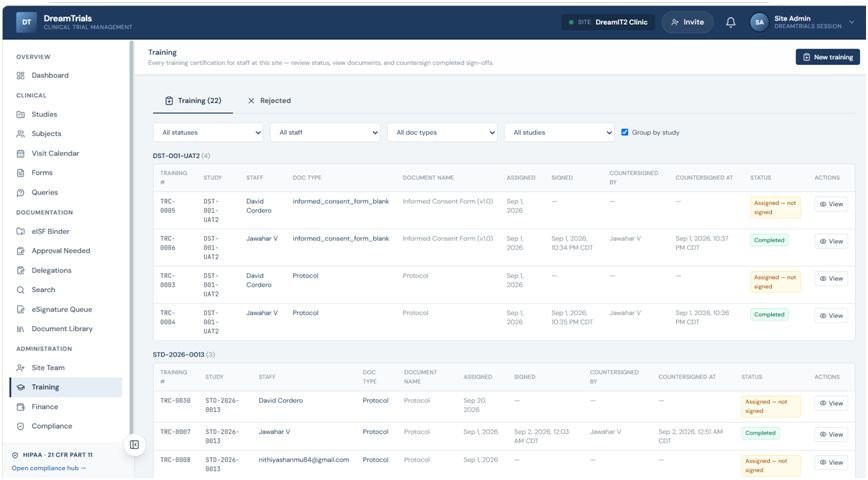Click the Training graduation cap icon
868x480 pixels.
20,388
